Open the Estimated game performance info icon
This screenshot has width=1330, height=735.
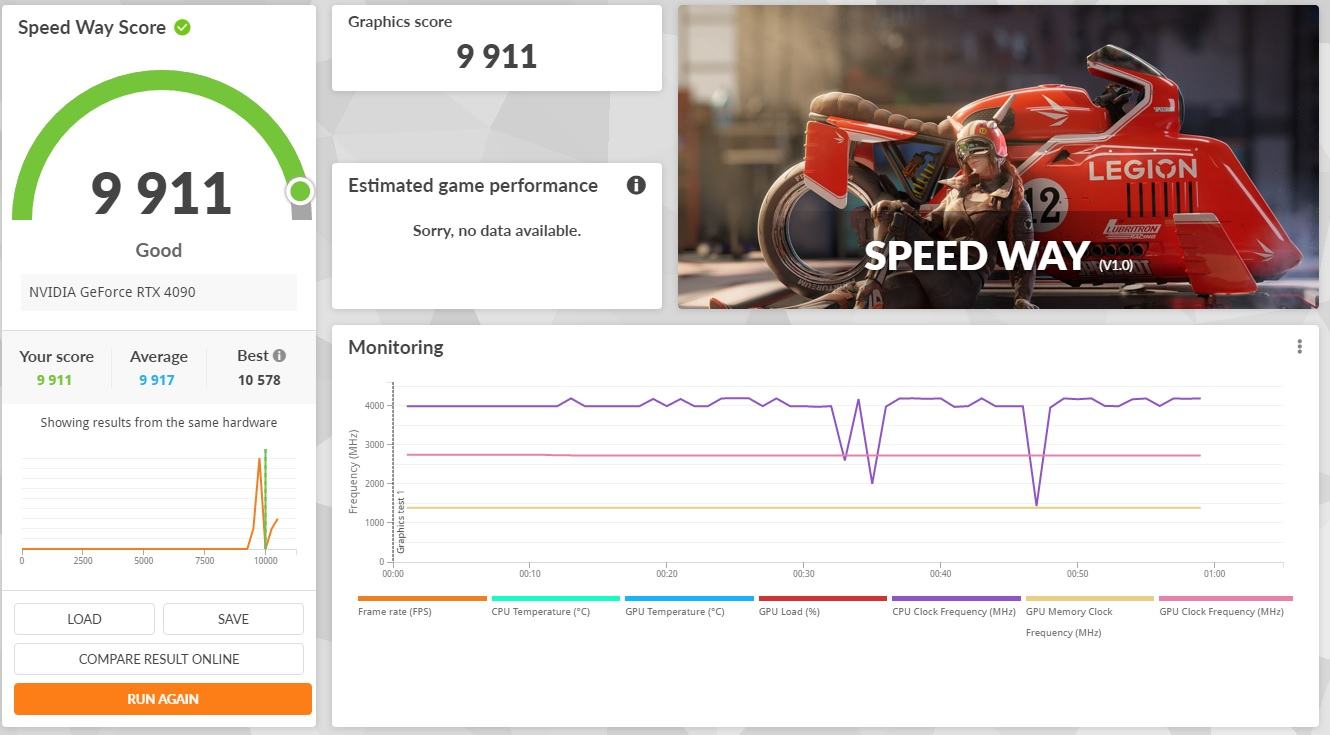tap(636, 185)
